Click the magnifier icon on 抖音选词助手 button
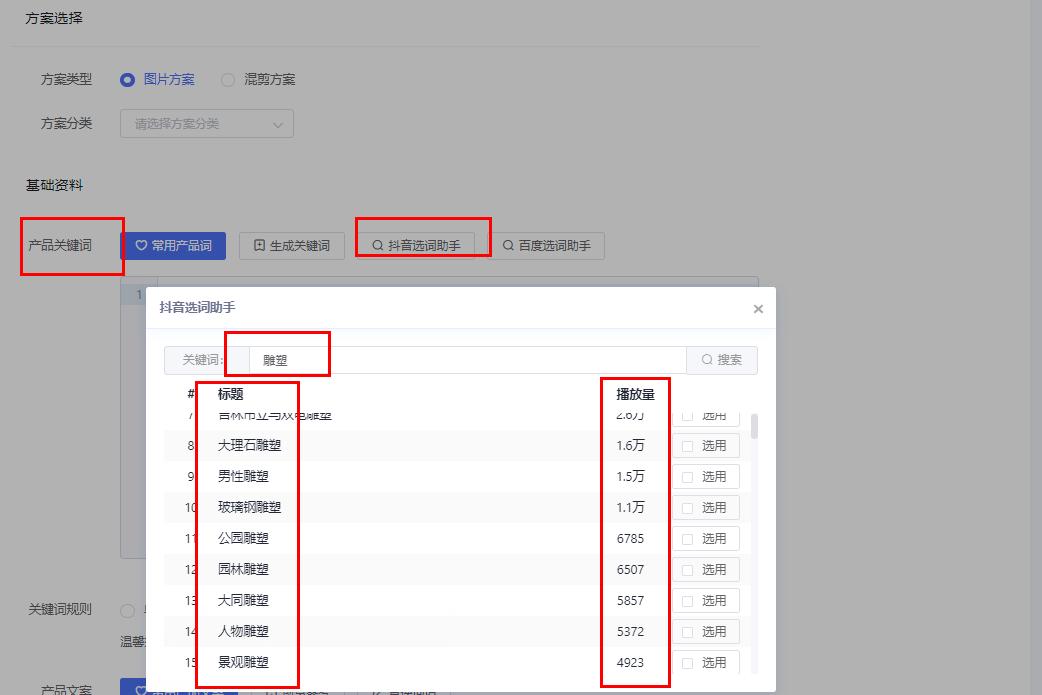 [x=378, y=244]
